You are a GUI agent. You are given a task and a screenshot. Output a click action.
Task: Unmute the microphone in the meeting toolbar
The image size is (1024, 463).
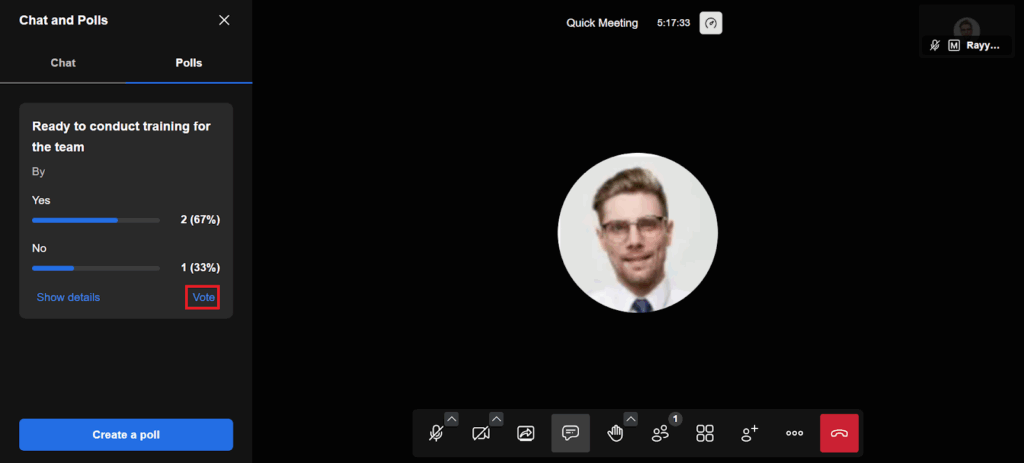pos(436,434)
